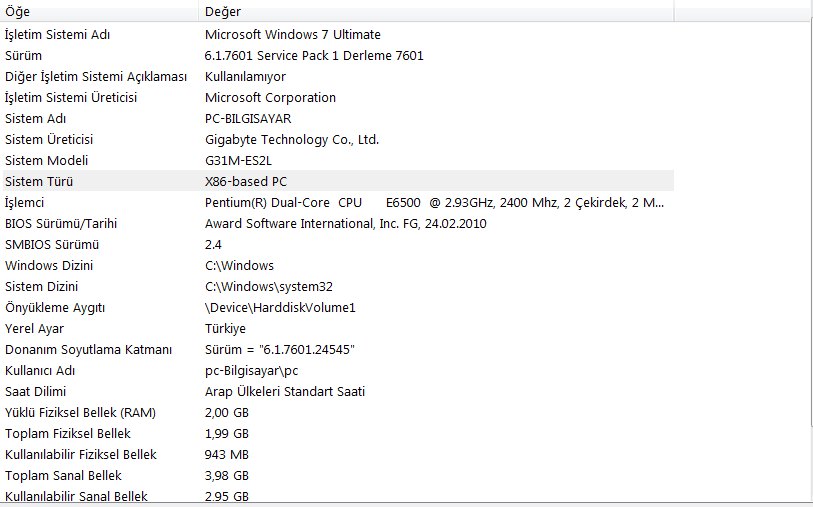813x507 pixels.
Task: Click the Donanım Soyutlama Katmanı row
Action: click(88, 350)
